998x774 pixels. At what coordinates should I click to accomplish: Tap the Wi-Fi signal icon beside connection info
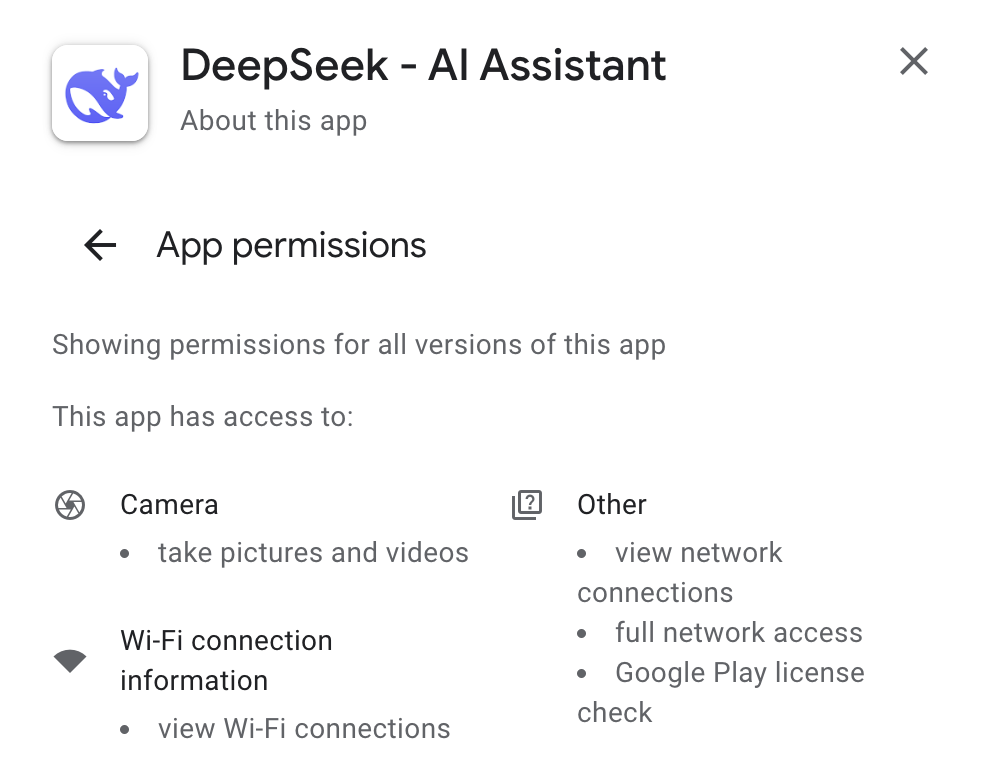tap(68, 661)
